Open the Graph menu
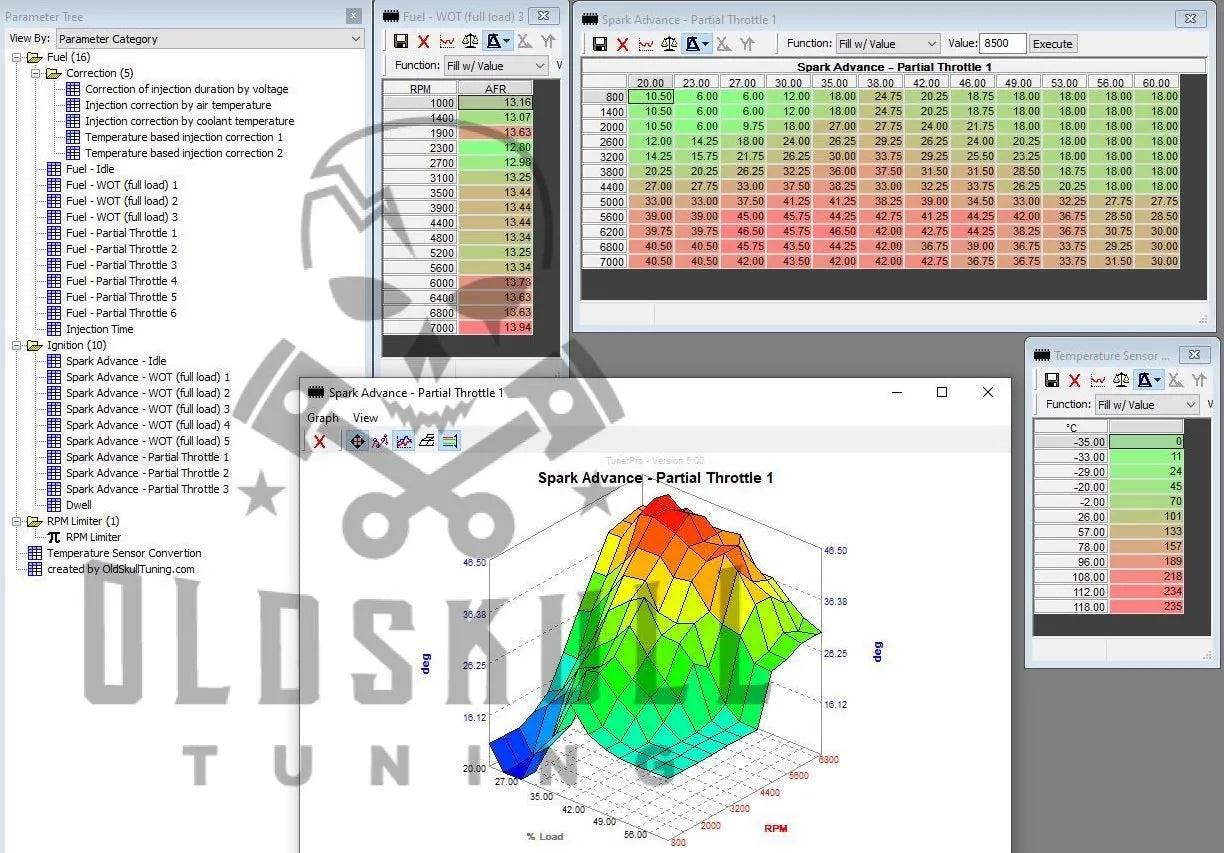The image size is (1224, 853). [x=323, y=418]
